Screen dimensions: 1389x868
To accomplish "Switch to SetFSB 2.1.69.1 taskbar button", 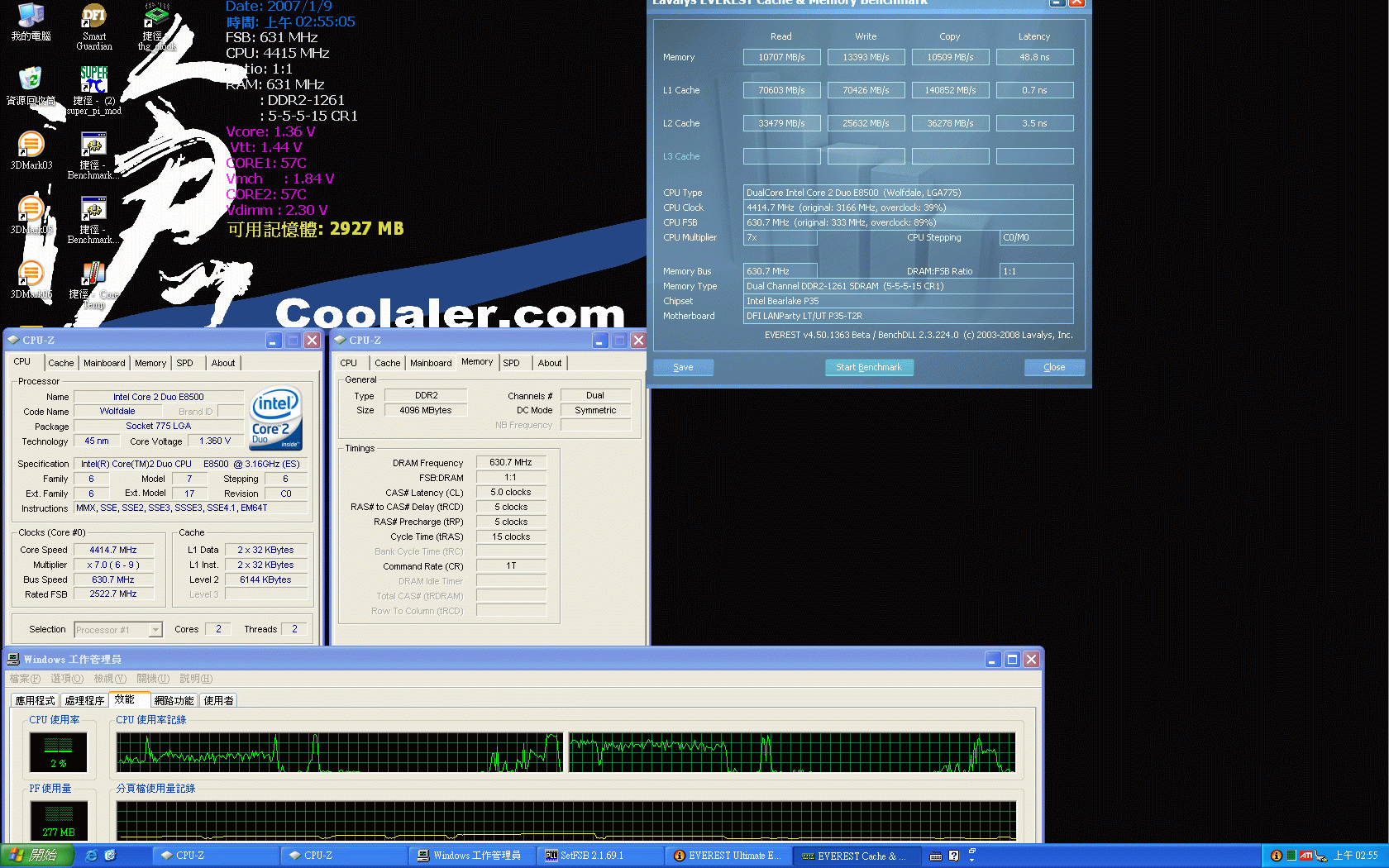I will pos(600,856).
